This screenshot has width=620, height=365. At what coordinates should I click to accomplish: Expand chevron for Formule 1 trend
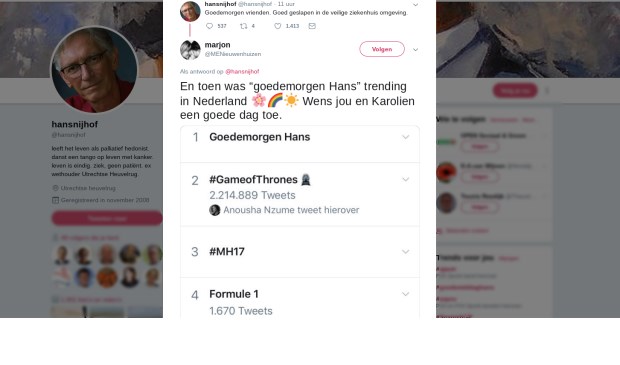coord(405,294)
